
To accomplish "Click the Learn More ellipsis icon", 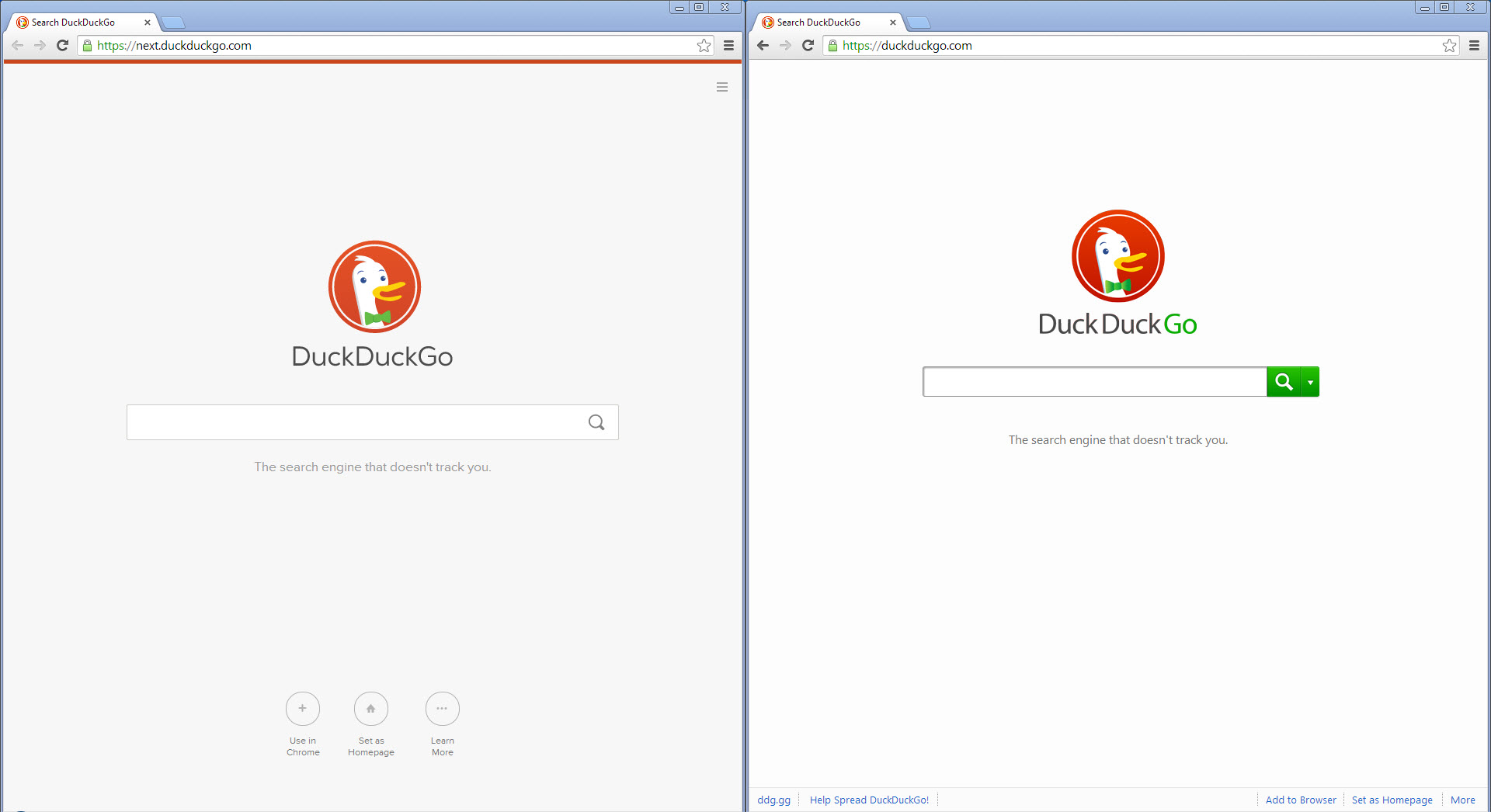I will 443,709.
